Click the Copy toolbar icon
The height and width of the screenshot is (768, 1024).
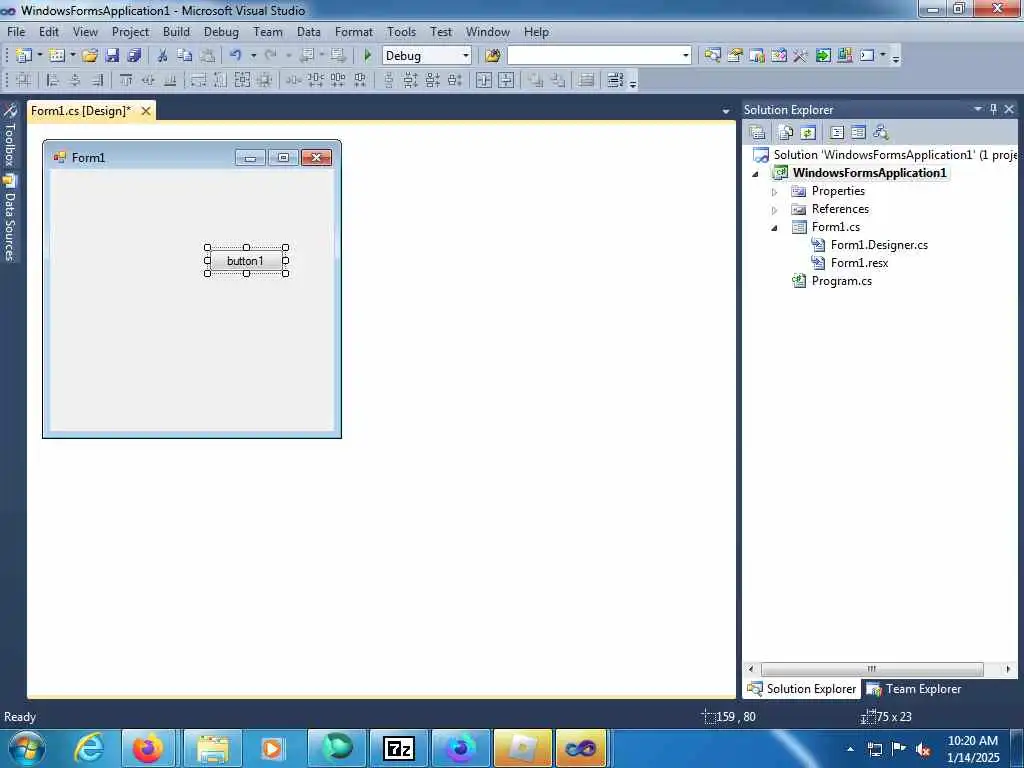[185, 56]
